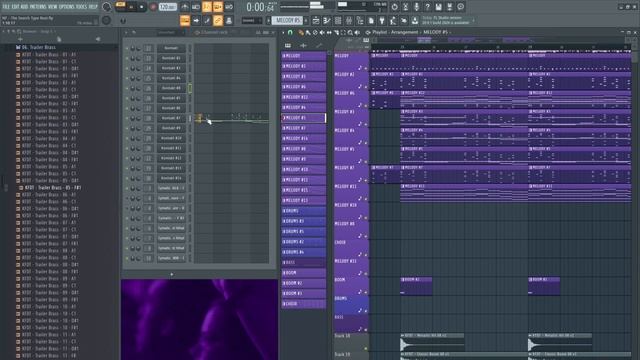The width and height of the screenshot is (640, 360).
Task: Click the BOOM #2 clip on BOOM track
Action: [416, 285]
